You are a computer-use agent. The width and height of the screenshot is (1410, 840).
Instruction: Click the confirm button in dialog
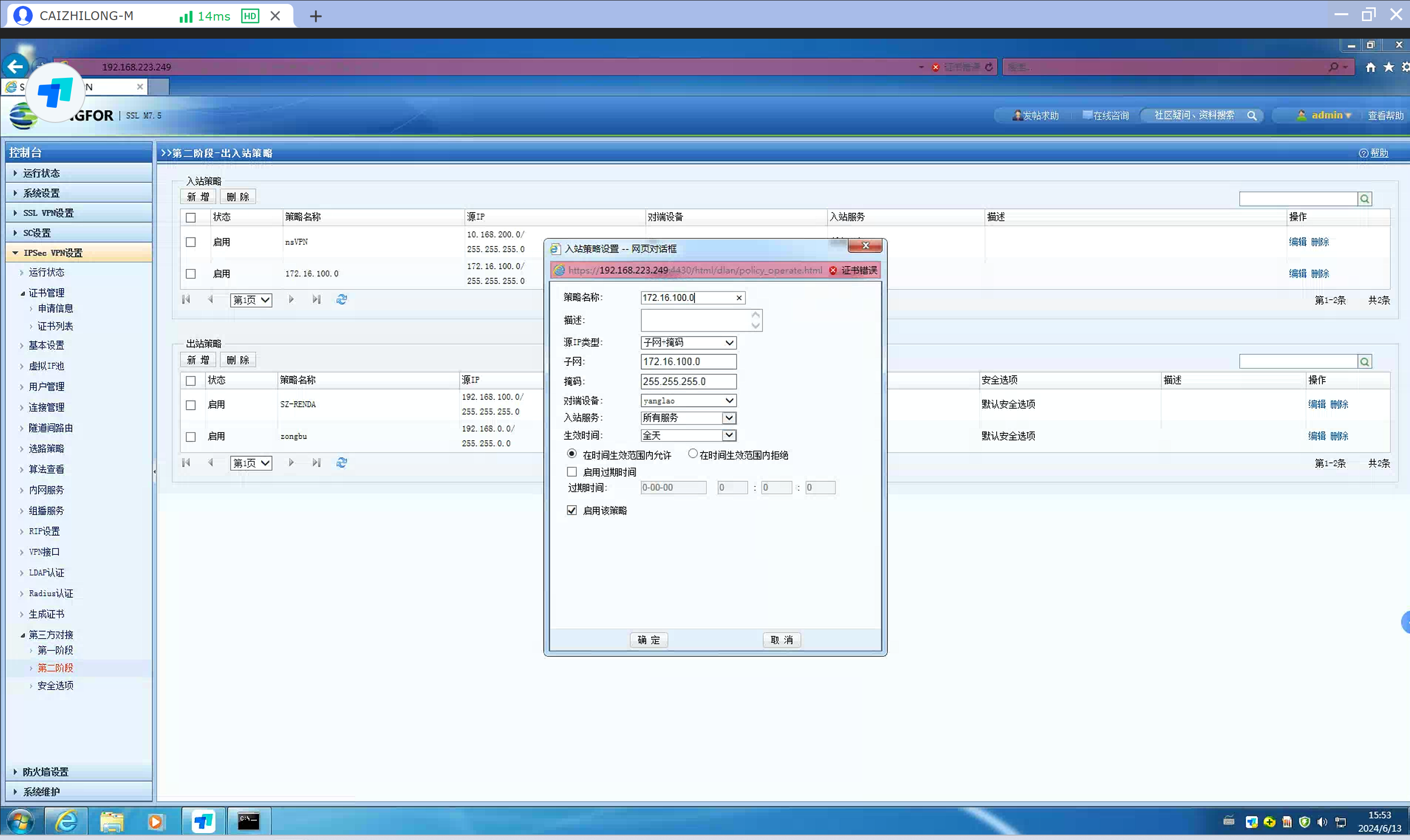(x=648, y=640)
